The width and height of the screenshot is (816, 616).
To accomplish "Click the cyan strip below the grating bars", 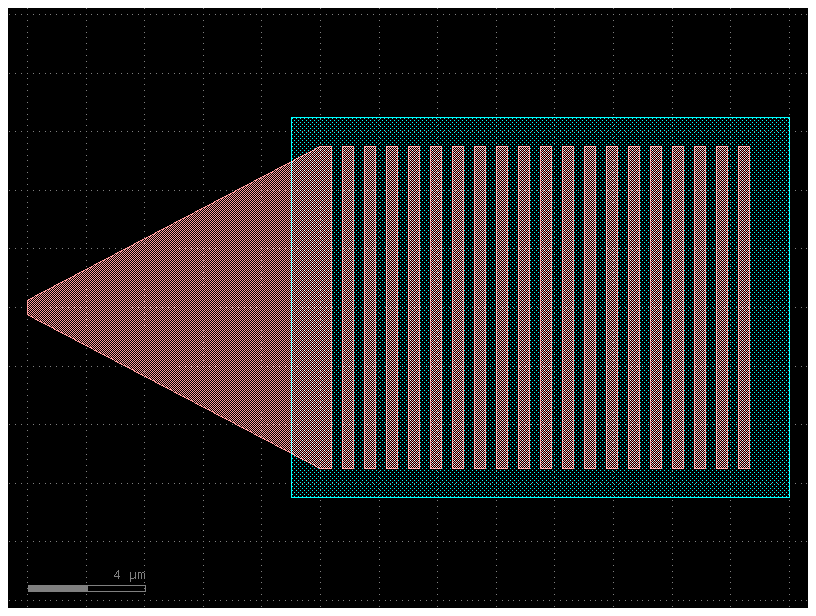I will [540, 483].
